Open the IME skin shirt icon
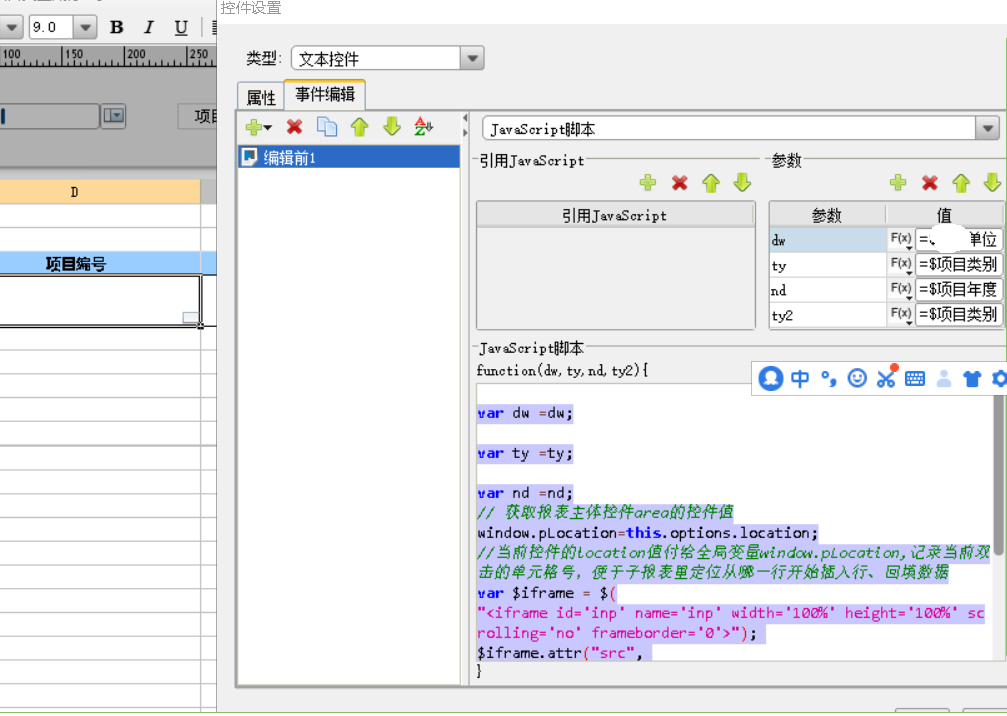Screen dimensions: 1007x716 click(972, 378)
